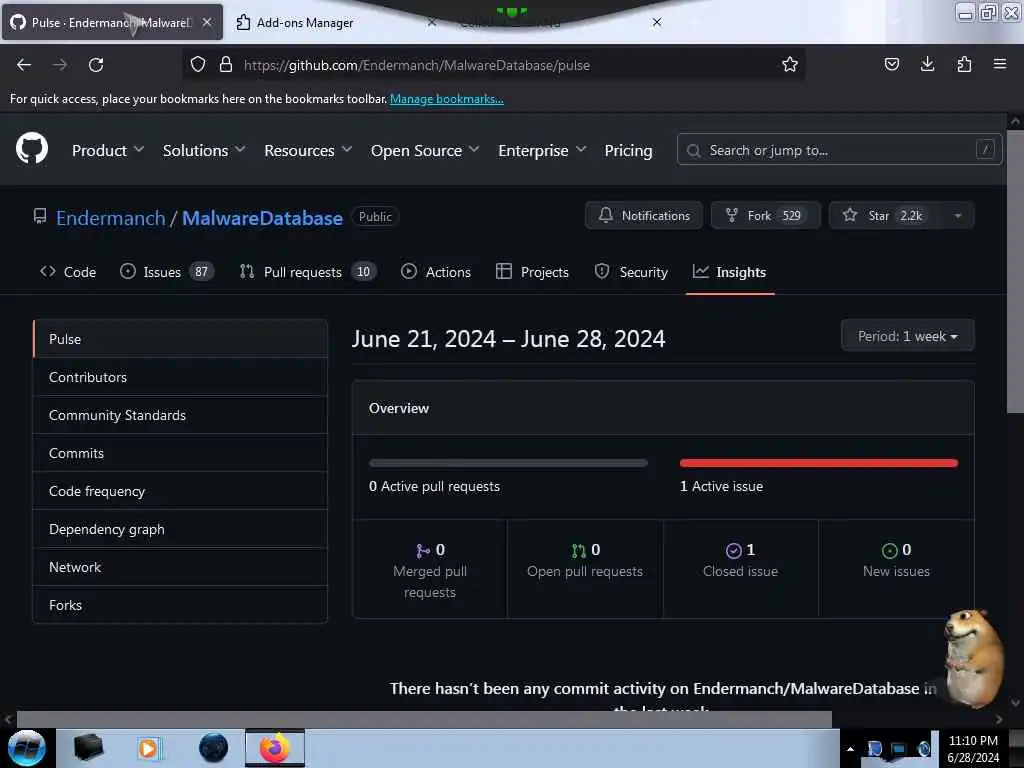Screen dimensions: 1024x768
Task: Close the Add-ons Manager tab
Action: click(432, 22)
